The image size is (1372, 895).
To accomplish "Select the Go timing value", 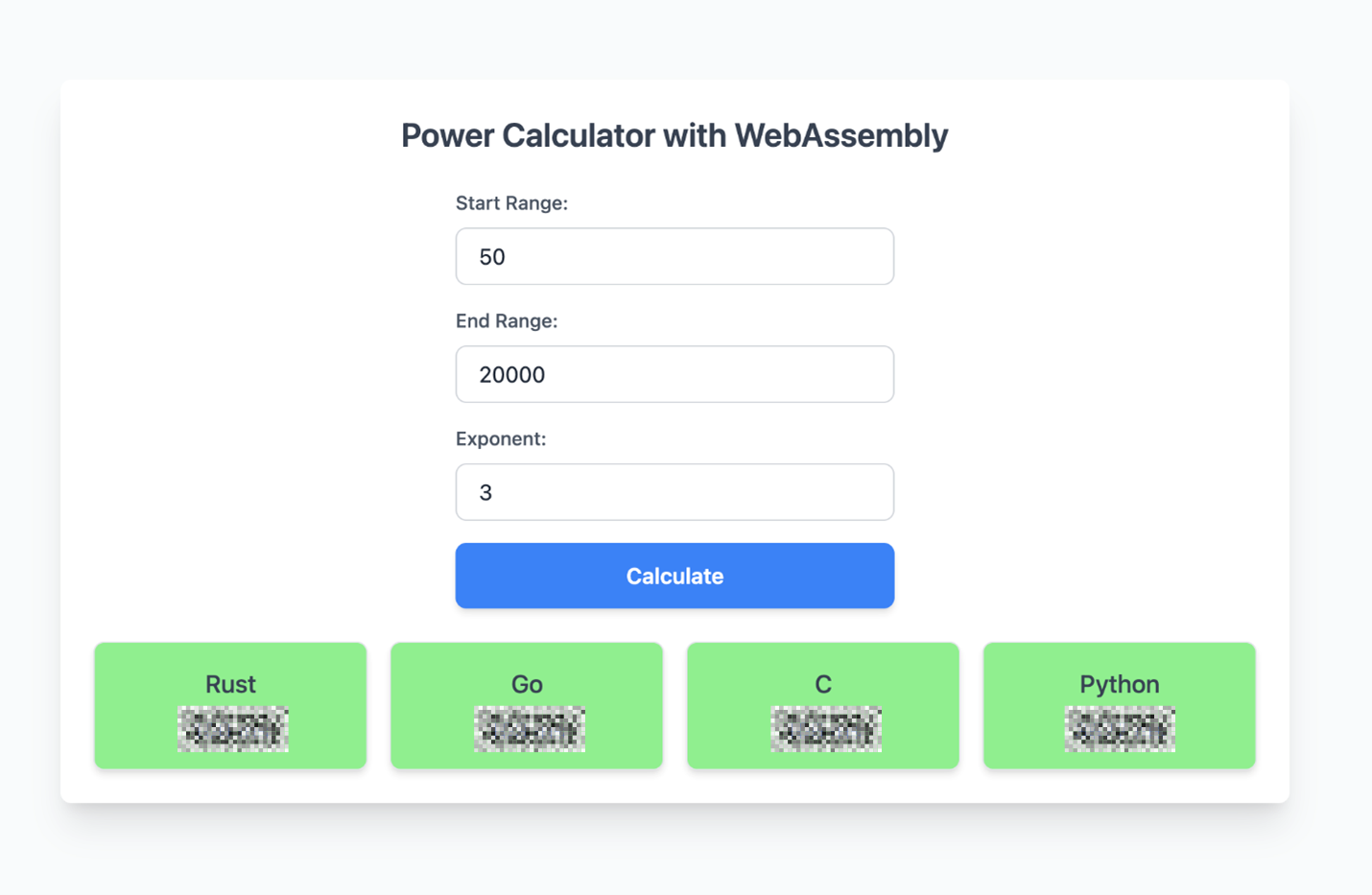I will coord(528,729).
